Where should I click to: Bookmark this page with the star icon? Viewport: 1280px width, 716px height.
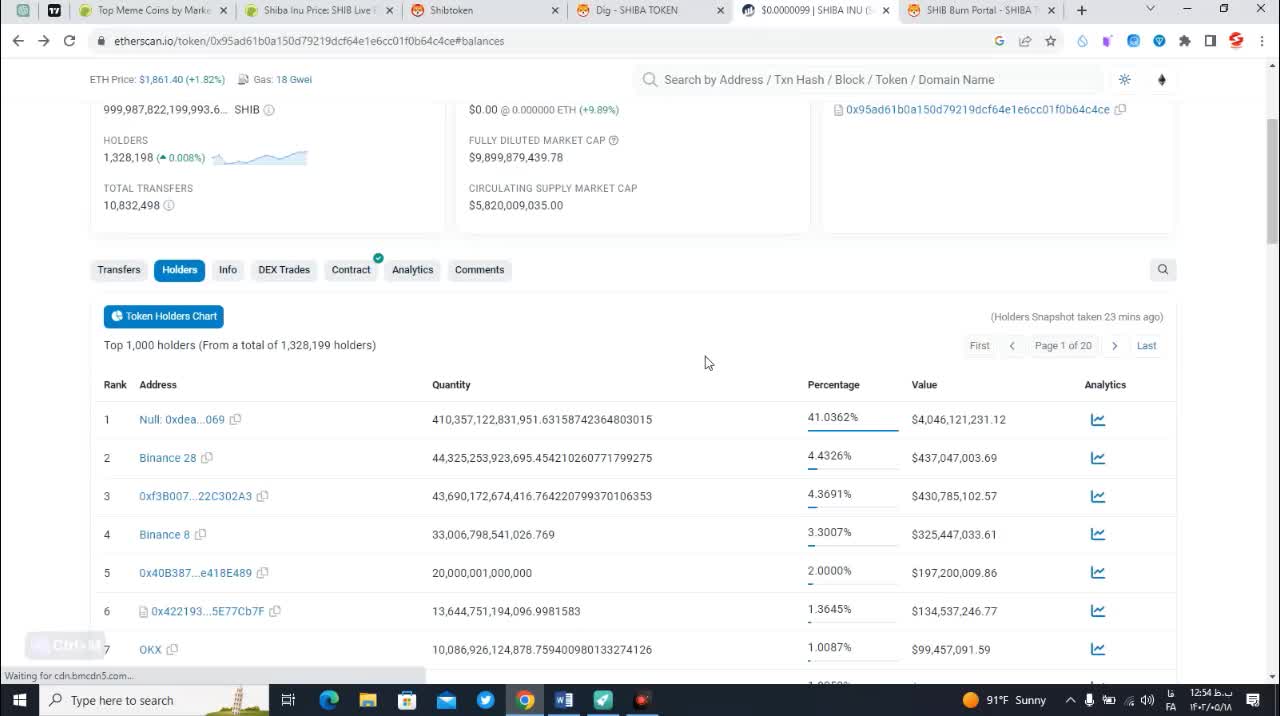tap(1050, 41)
